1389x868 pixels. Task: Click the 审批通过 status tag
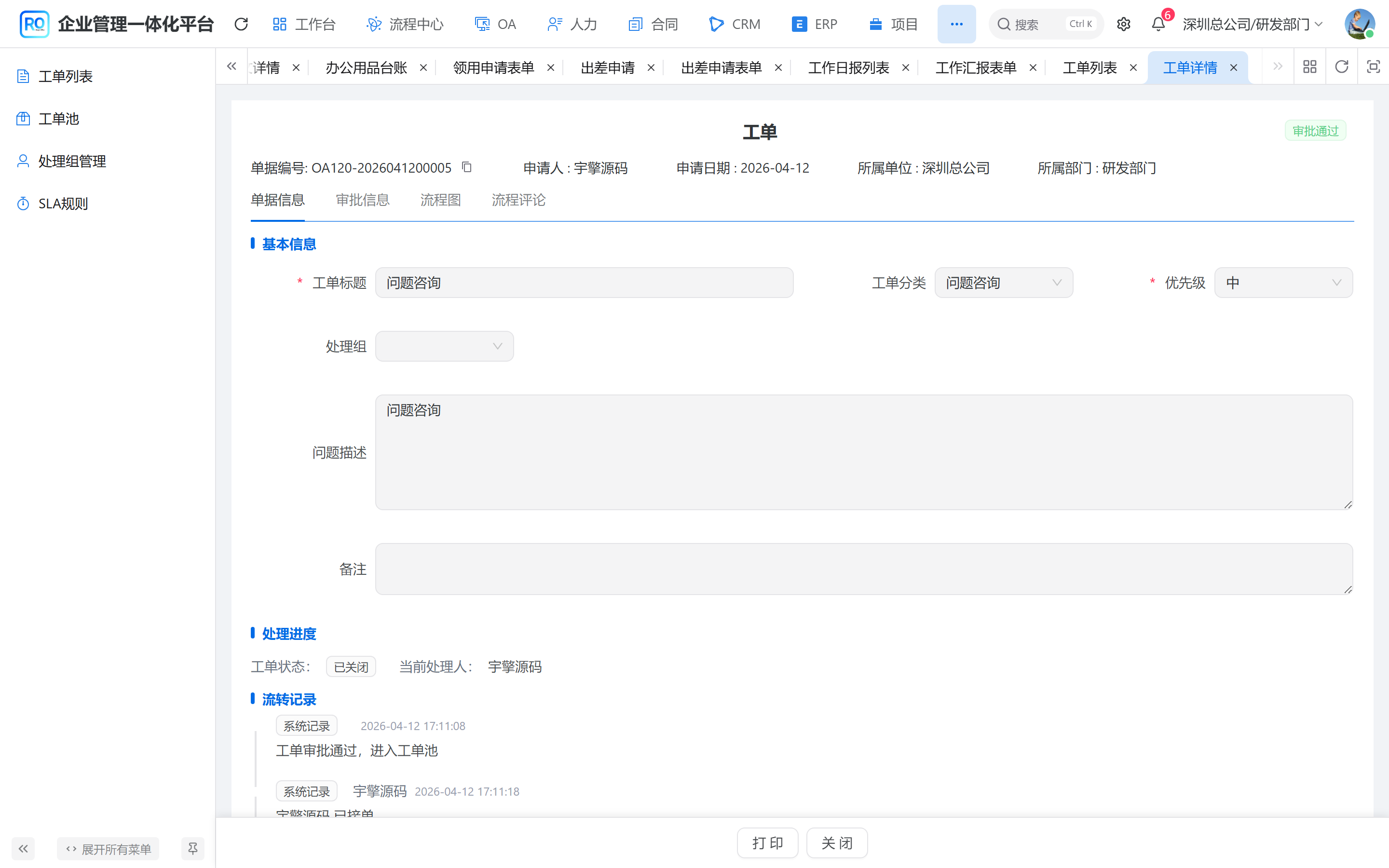point(1315,131)
